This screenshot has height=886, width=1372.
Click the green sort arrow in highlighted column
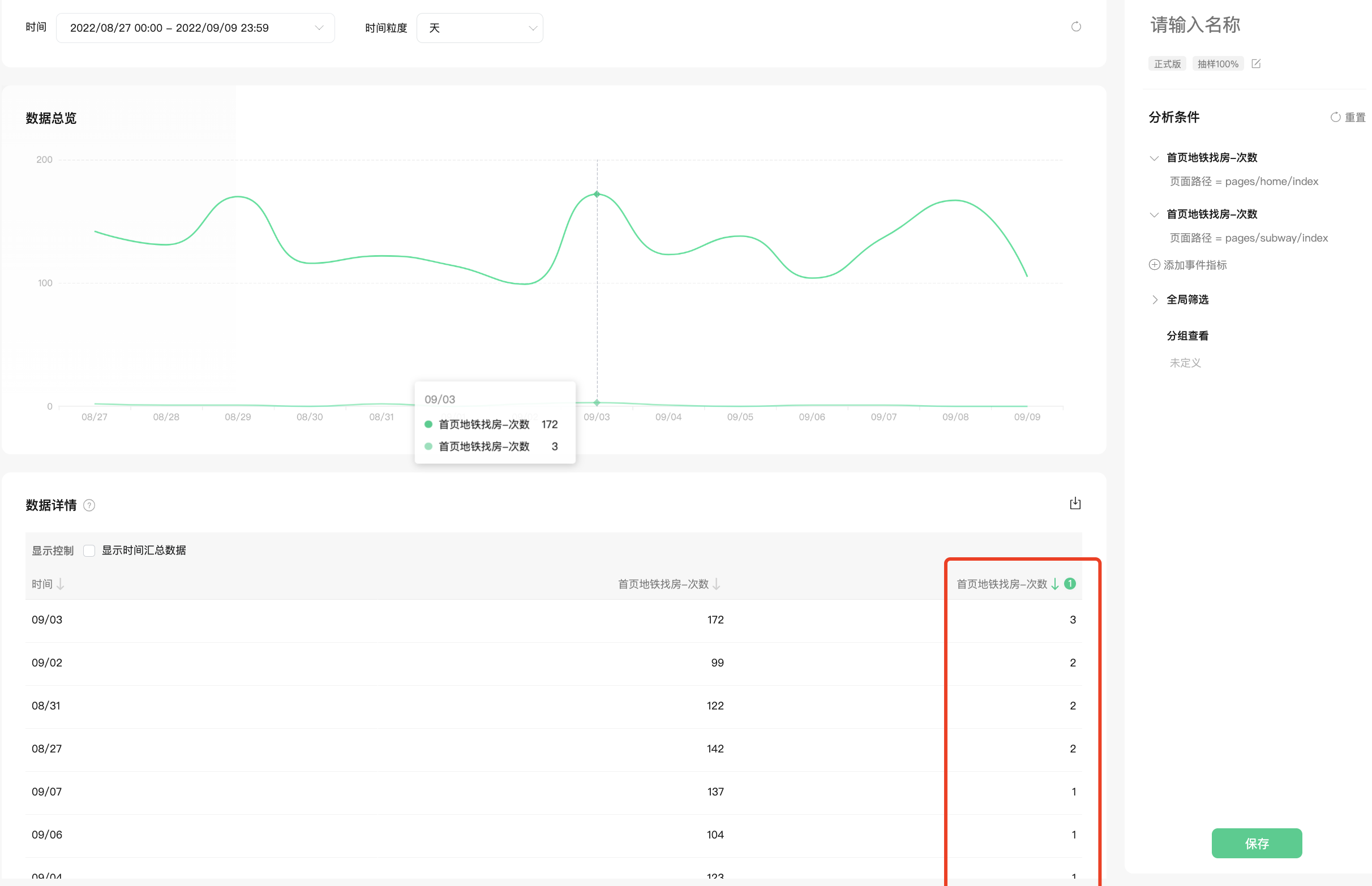tap(1054, 584)
